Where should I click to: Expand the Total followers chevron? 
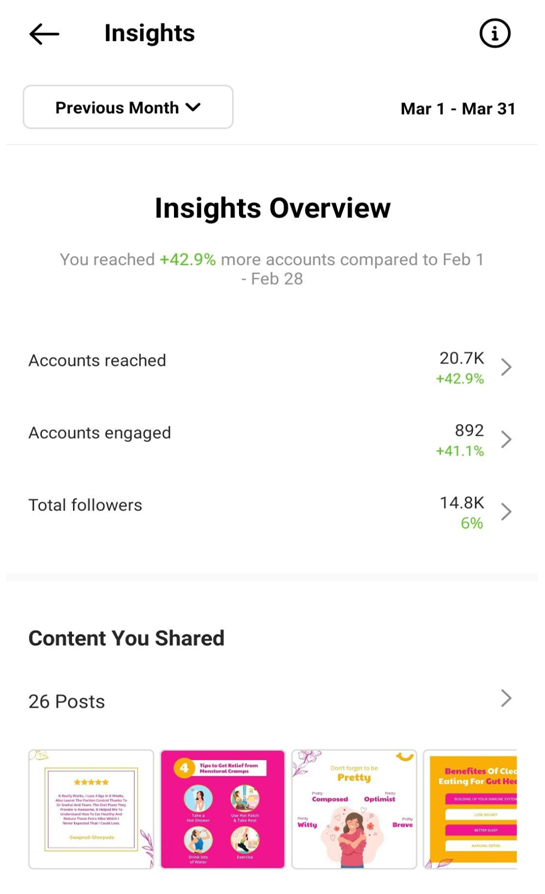(x=506, y=511)
